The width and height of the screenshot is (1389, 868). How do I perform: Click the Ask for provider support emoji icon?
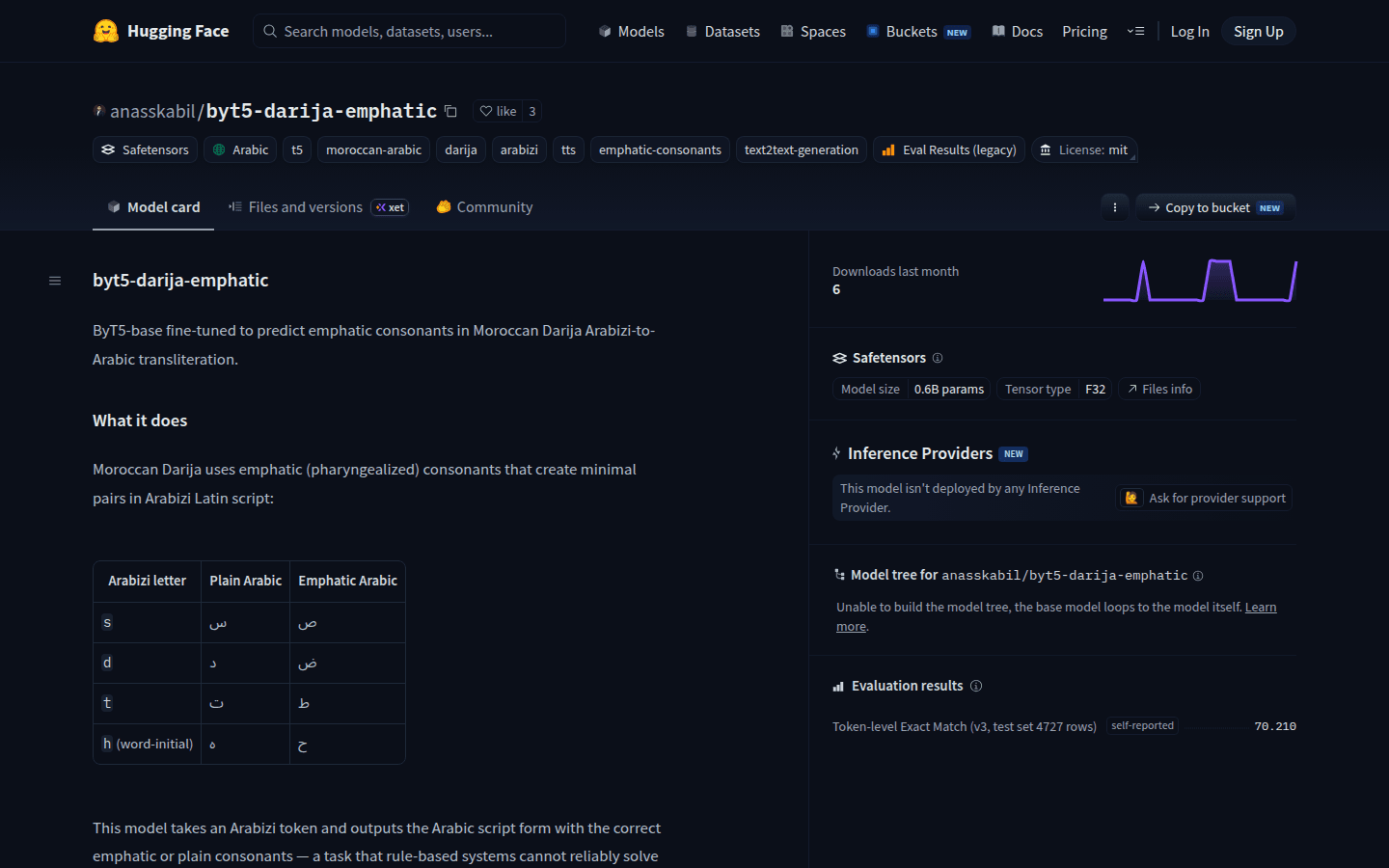(1131, 498)
